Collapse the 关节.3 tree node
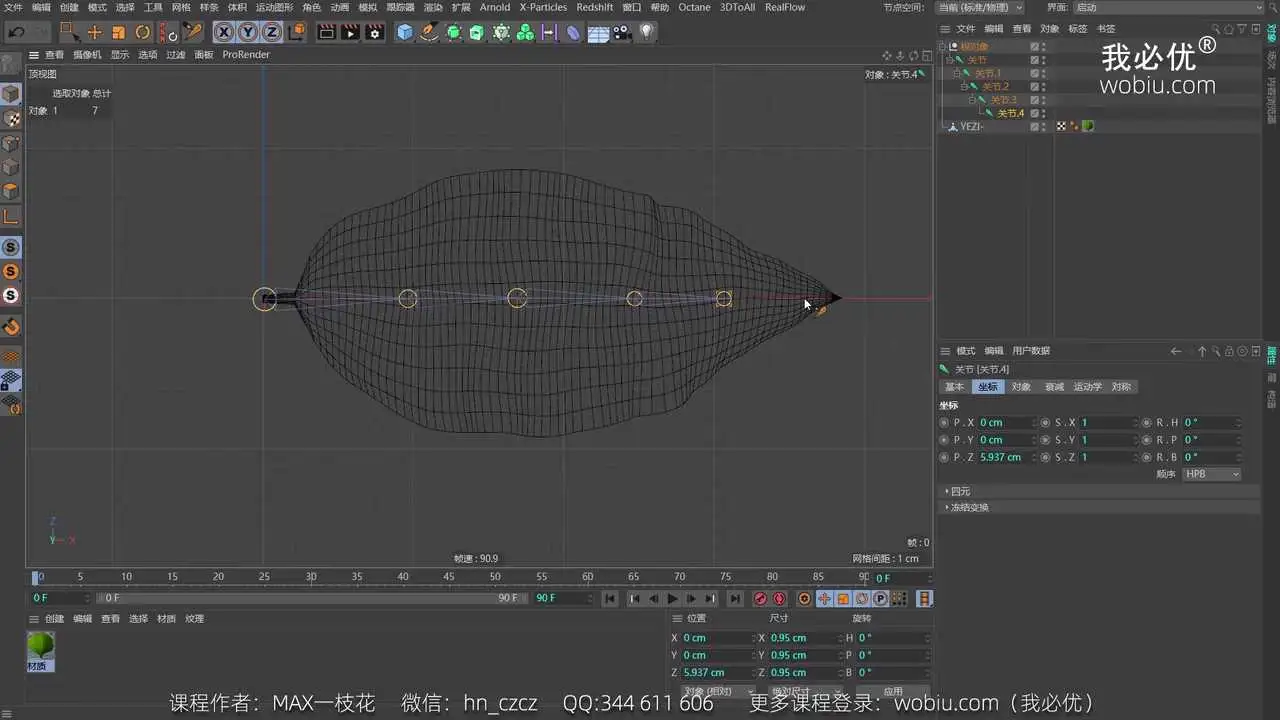The height and width of the screenshot is (720, 1280). click(x=971, y=100)
